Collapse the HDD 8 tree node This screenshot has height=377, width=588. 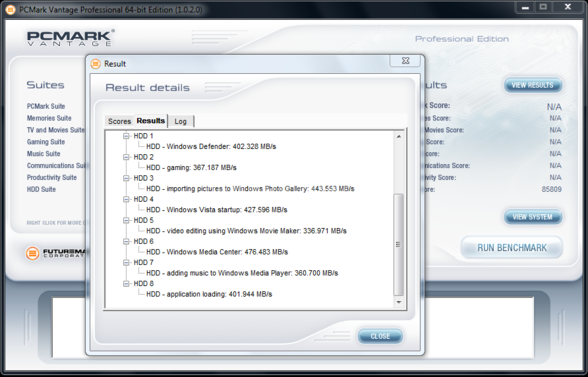tap(126, 284)
